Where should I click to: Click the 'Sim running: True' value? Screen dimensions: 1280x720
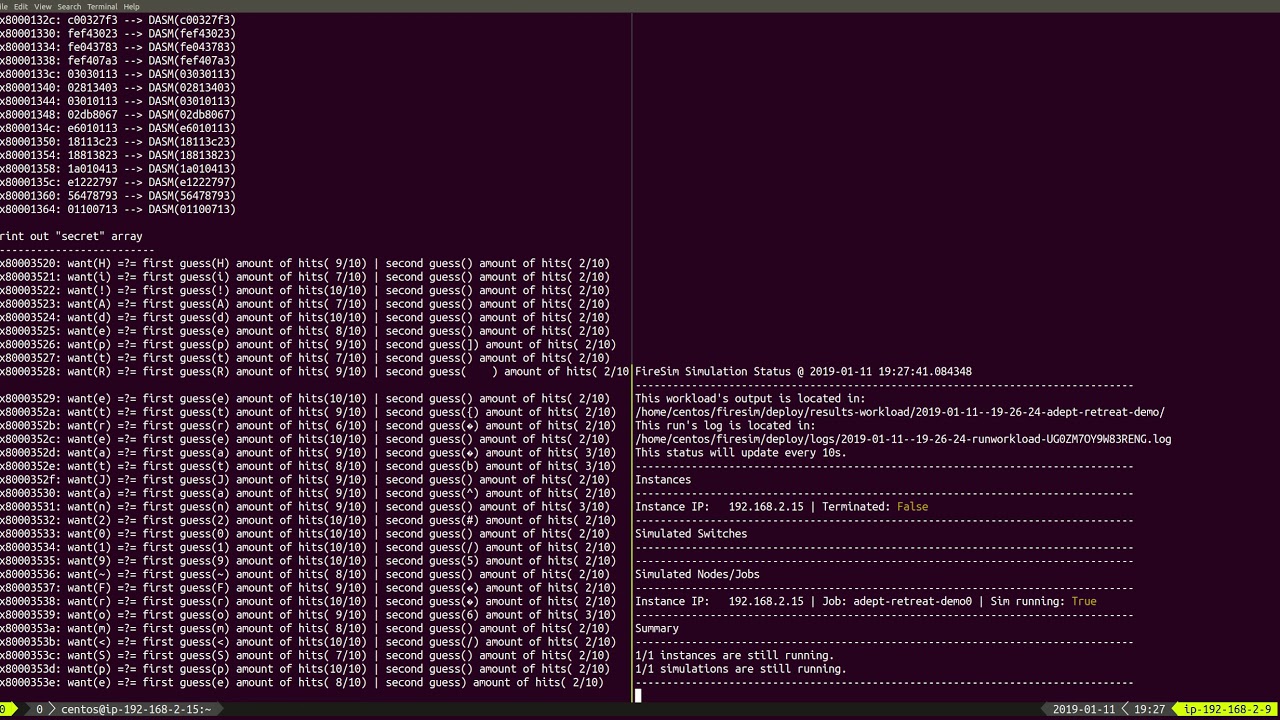coord(1043,601)
